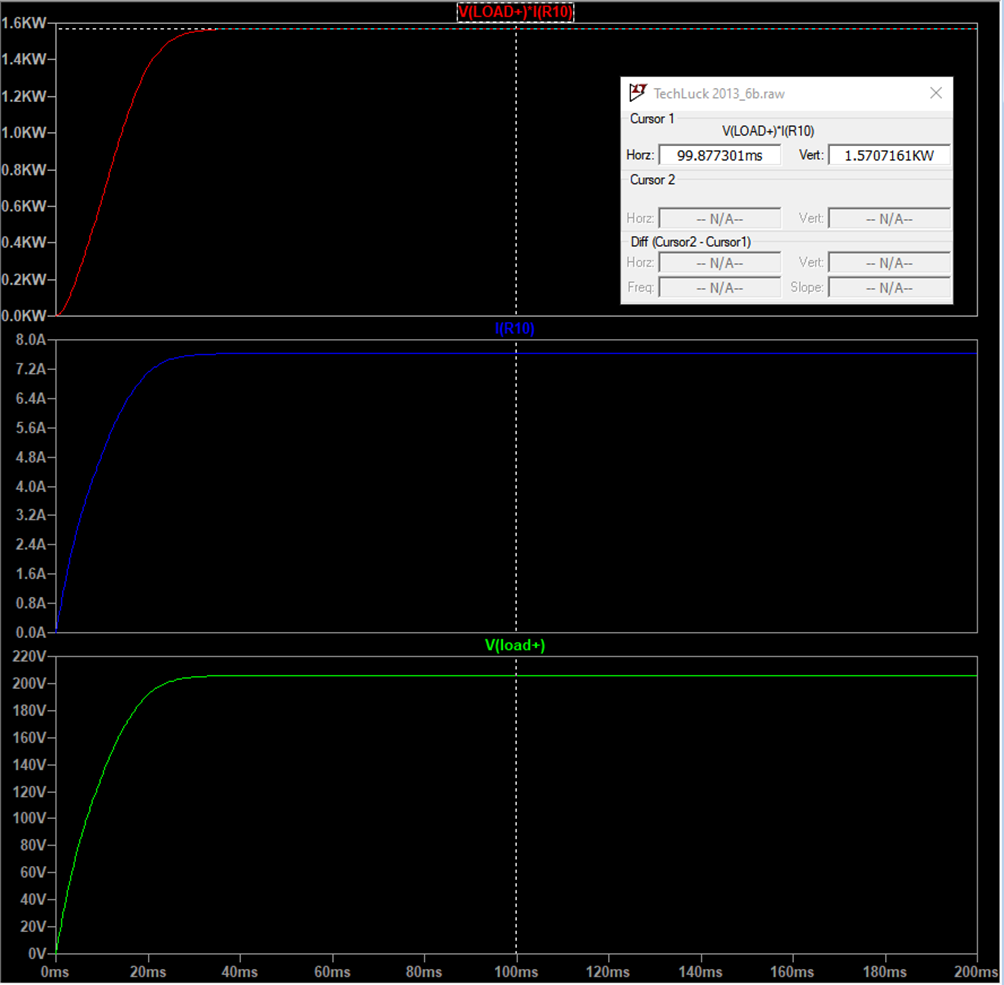Click the 20ms time axis label

[148, 972]
